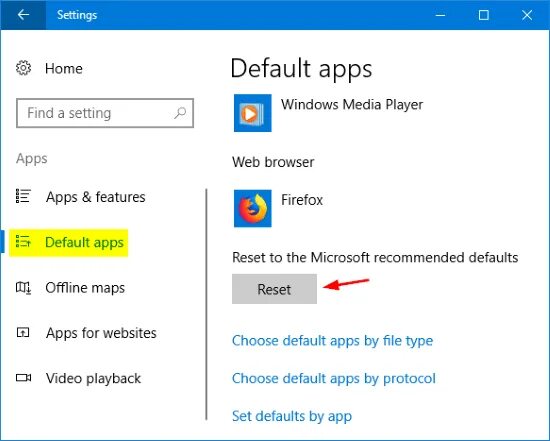Change the default Firefox web browser

click(279, 208)
